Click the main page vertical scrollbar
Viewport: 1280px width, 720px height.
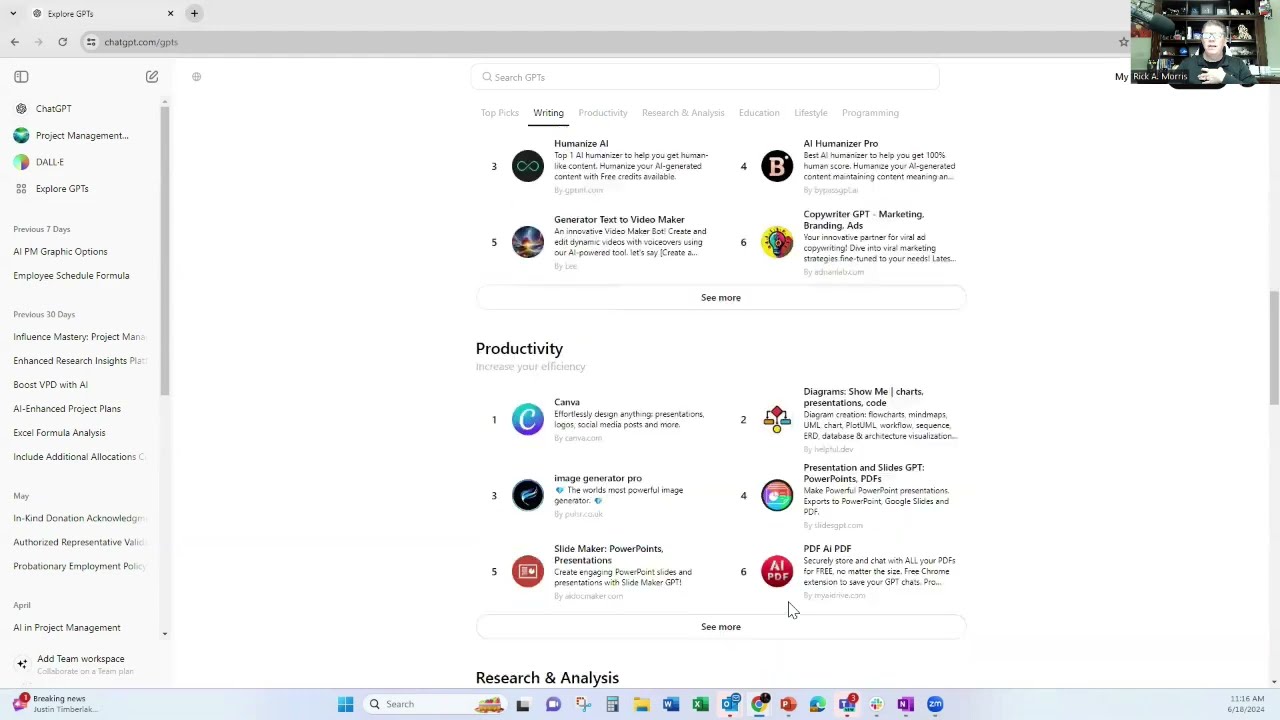click(1273, 347)
